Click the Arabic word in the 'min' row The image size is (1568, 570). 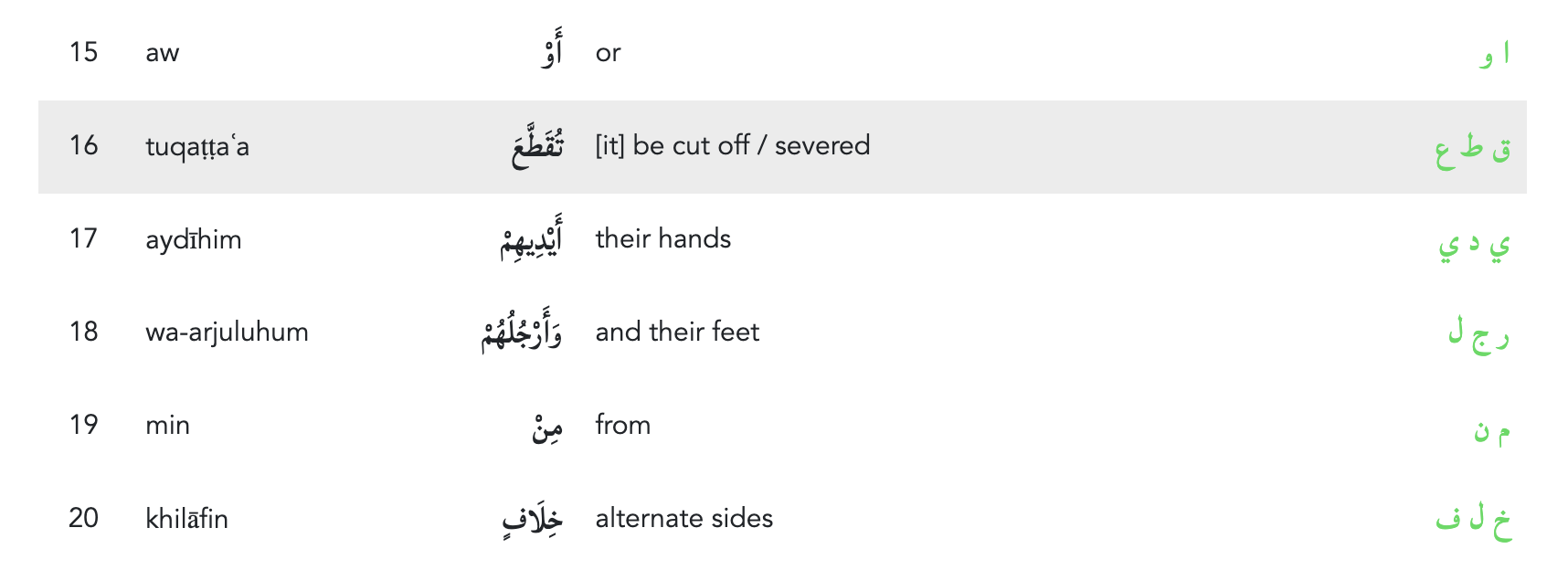tap(547, 427)
